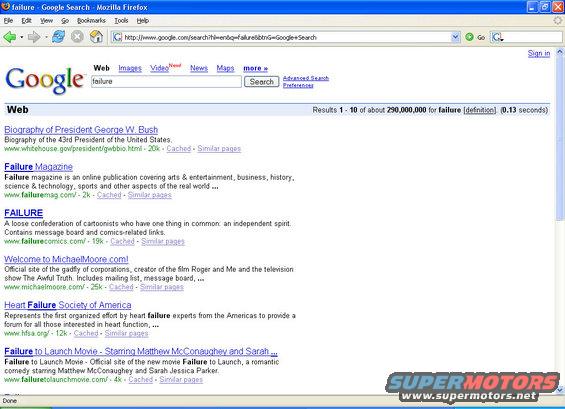Image resolution: width=565 pixels, height=409 pixels.
Task: Open the more » link
Action: [x=255, y=68]
